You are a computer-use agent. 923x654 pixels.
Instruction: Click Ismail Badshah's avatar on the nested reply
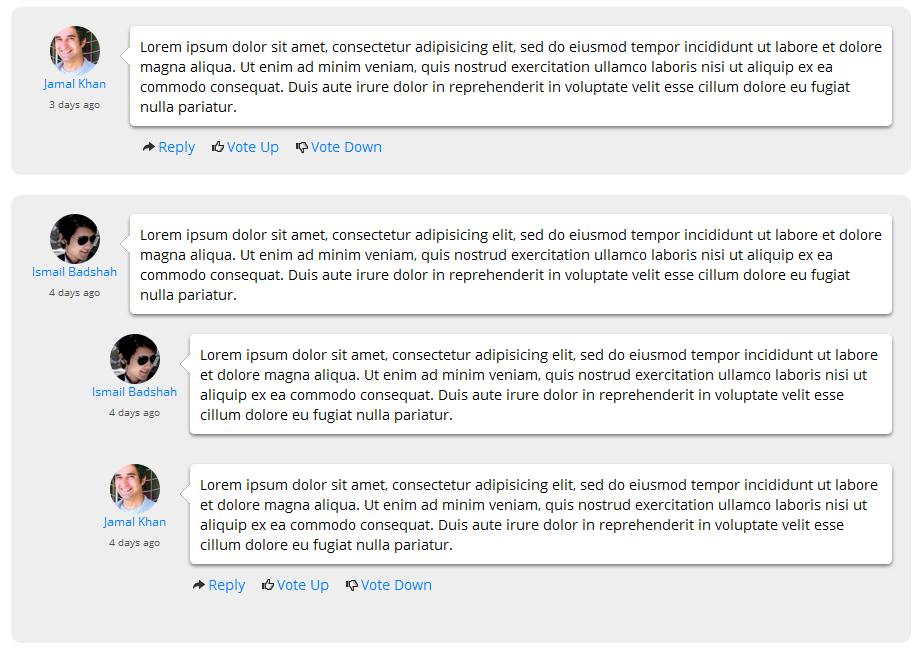(x=135, y=358)
